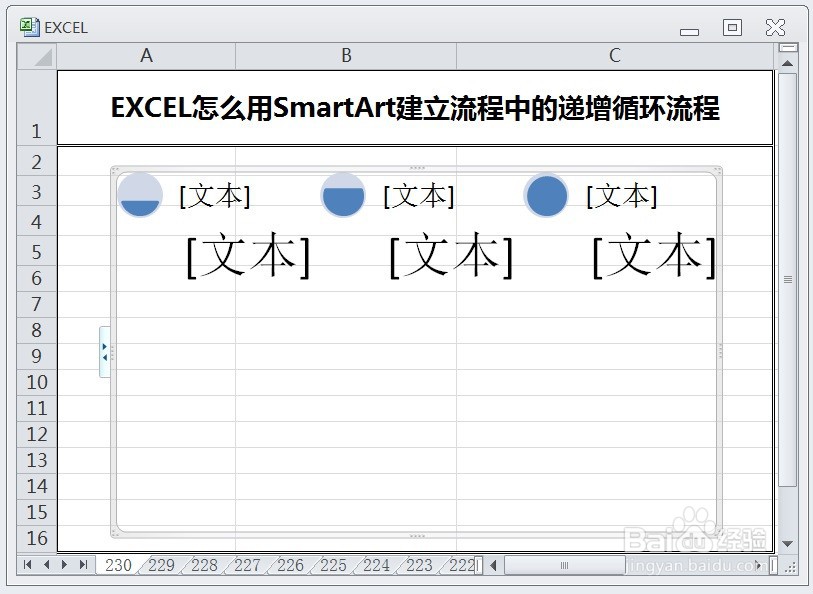Close the workbook window
The width and height of the screenshot is (813, 594).
point(775,27)
